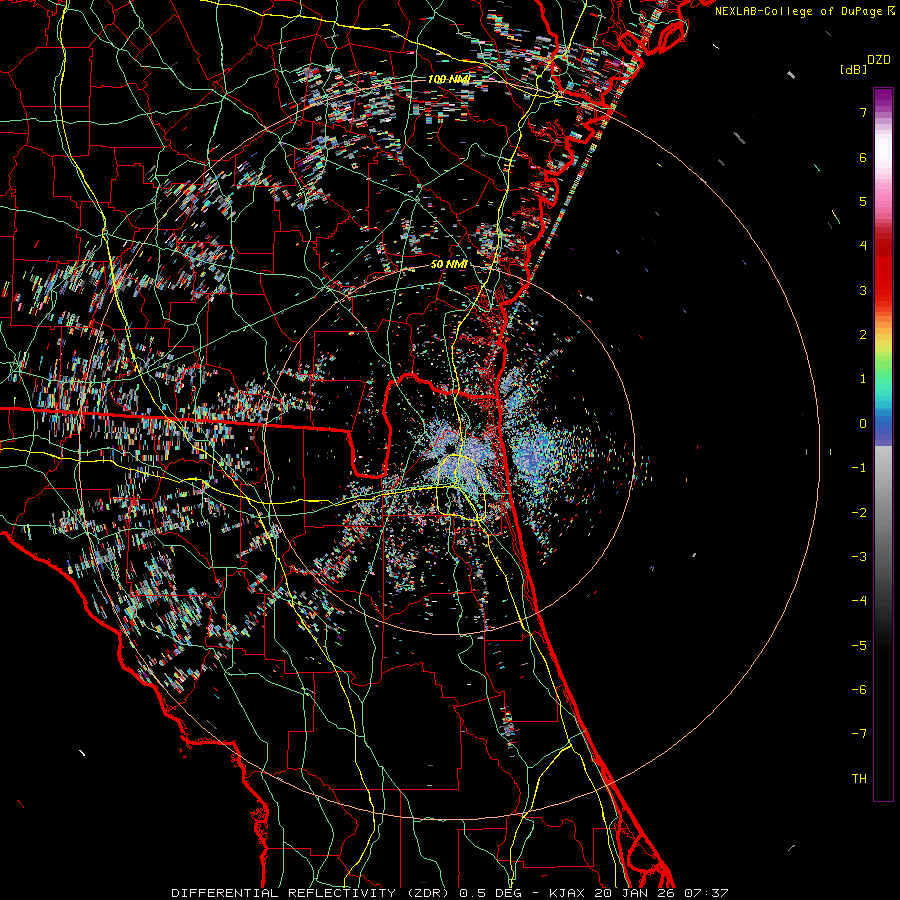Select the 0 dB scale label
This screenshot has height=900, width=900.
click(x=863, y=424)
